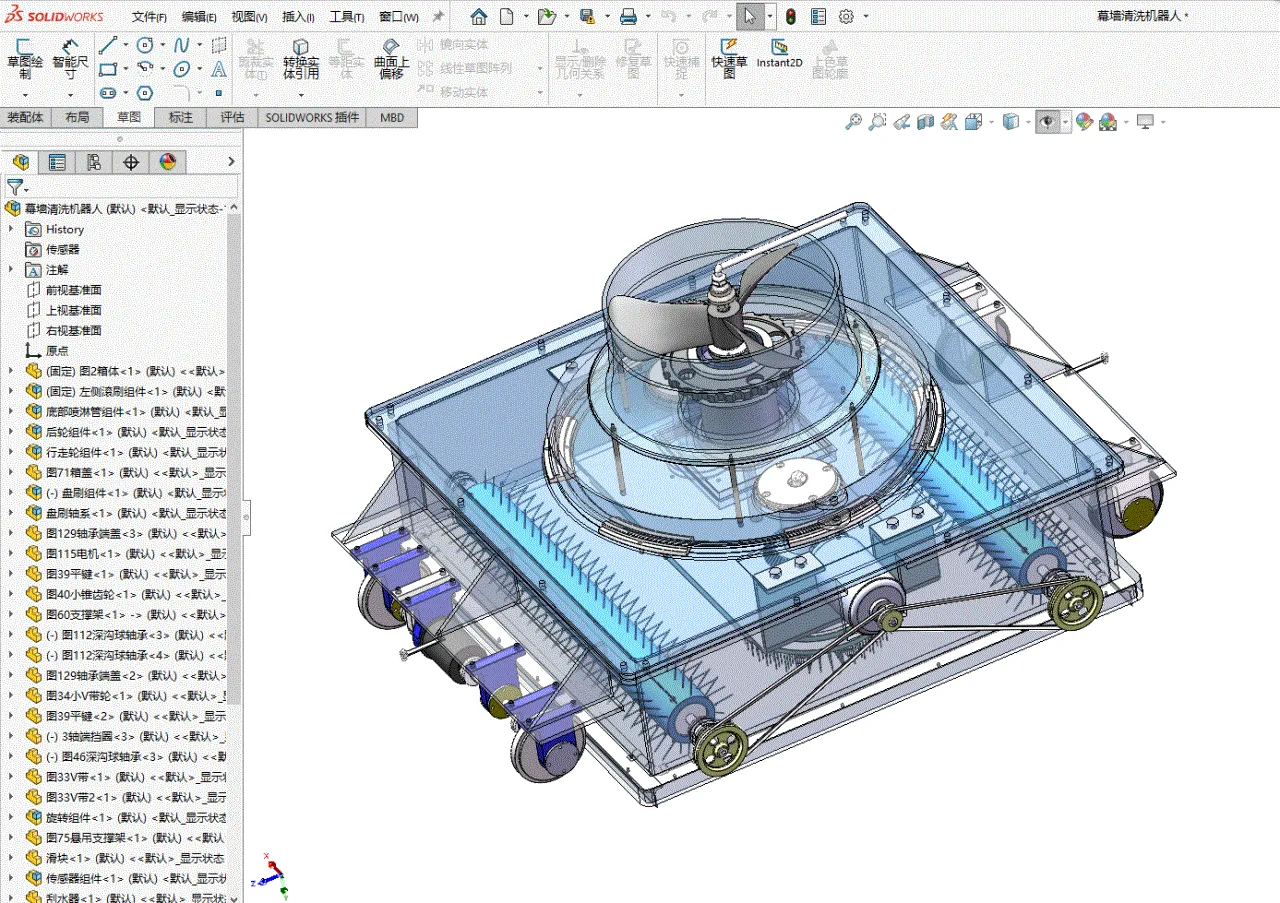Open the PropertyManager tab icon
1280x903 pixels.
coord(57,162)
